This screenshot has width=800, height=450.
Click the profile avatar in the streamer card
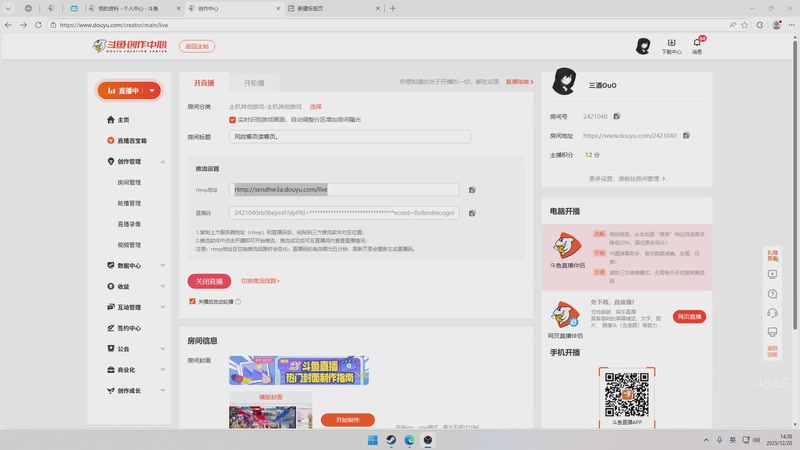(564, 82)
